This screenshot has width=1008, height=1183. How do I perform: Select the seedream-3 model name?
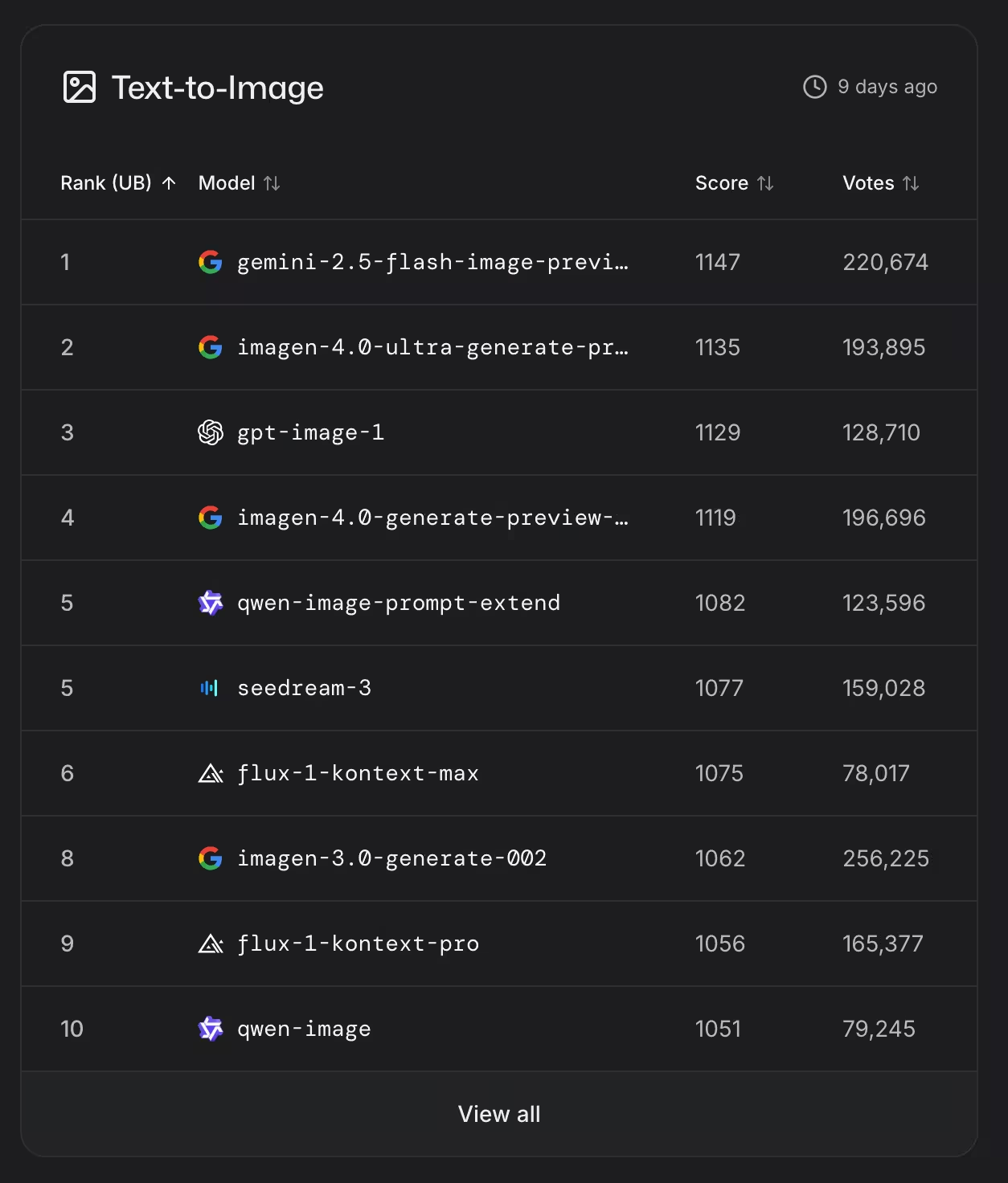[x=304, y=688]
